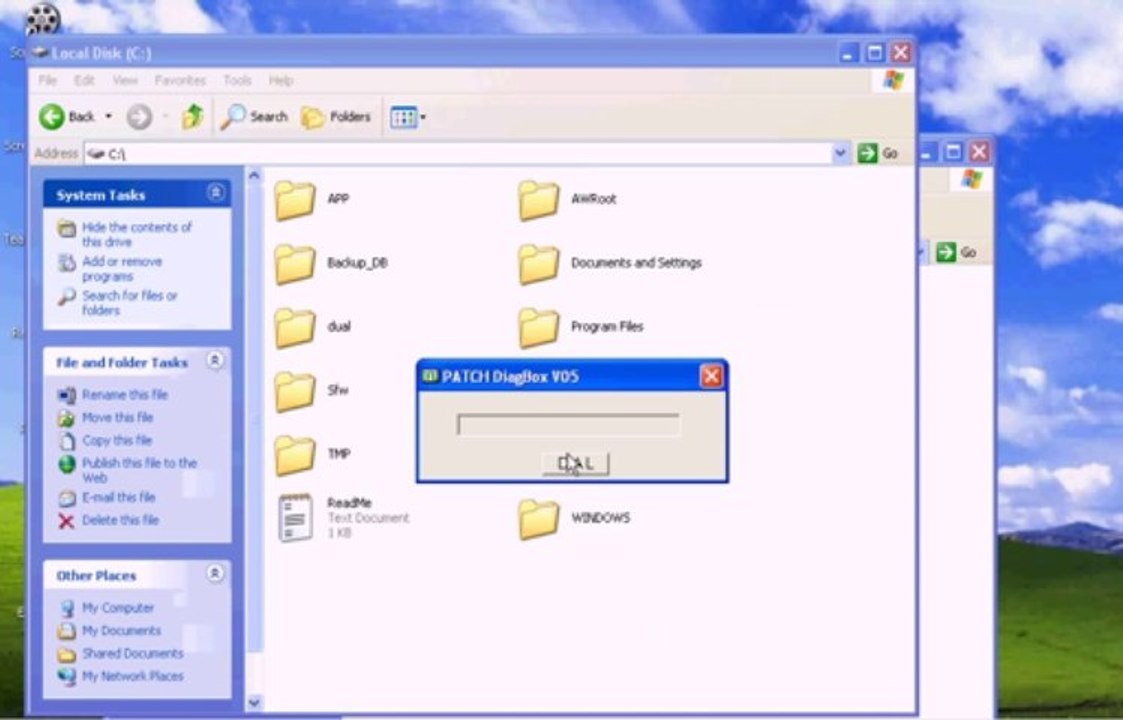
Task: Click Go button in the background window
Action: (957, 252)
